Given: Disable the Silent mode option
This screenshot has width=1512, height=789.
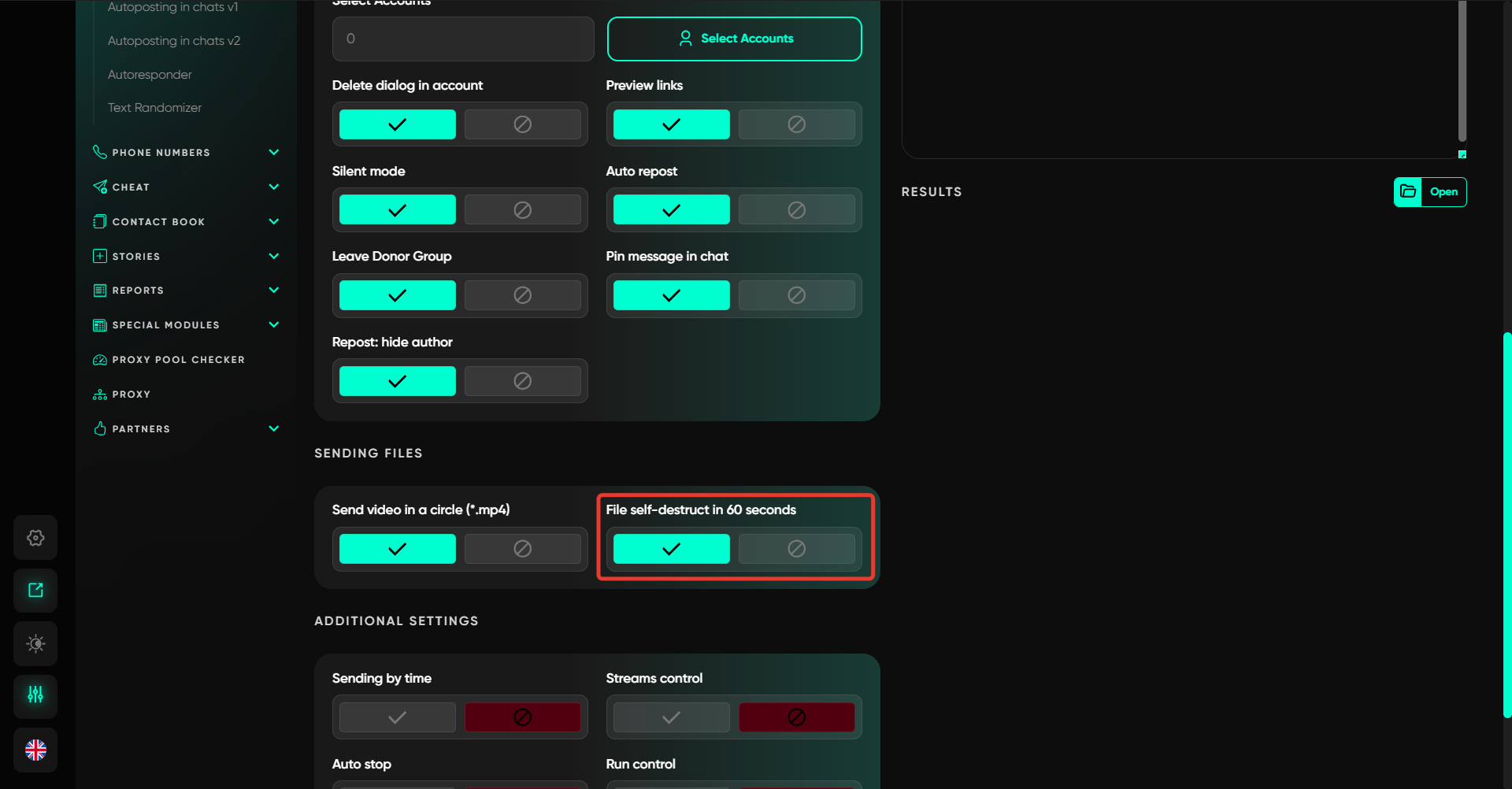Looking at the screenshot, I should point(522,210).
